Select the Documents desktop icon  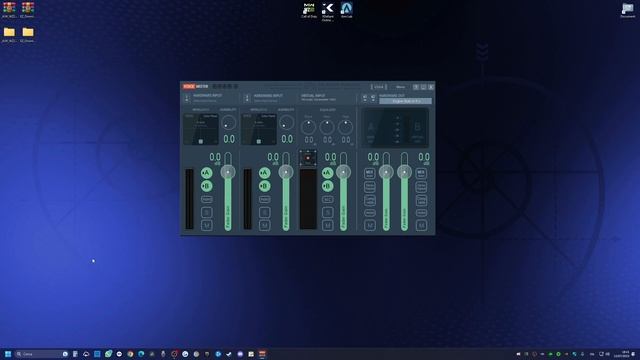coord(627,10)
